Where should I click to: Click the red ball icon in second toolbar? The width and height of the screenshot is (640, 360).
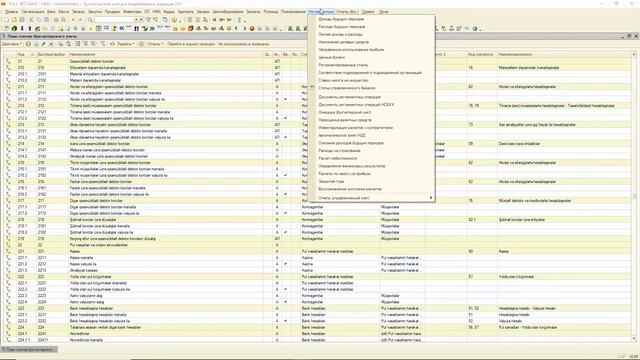pos(252,28)
